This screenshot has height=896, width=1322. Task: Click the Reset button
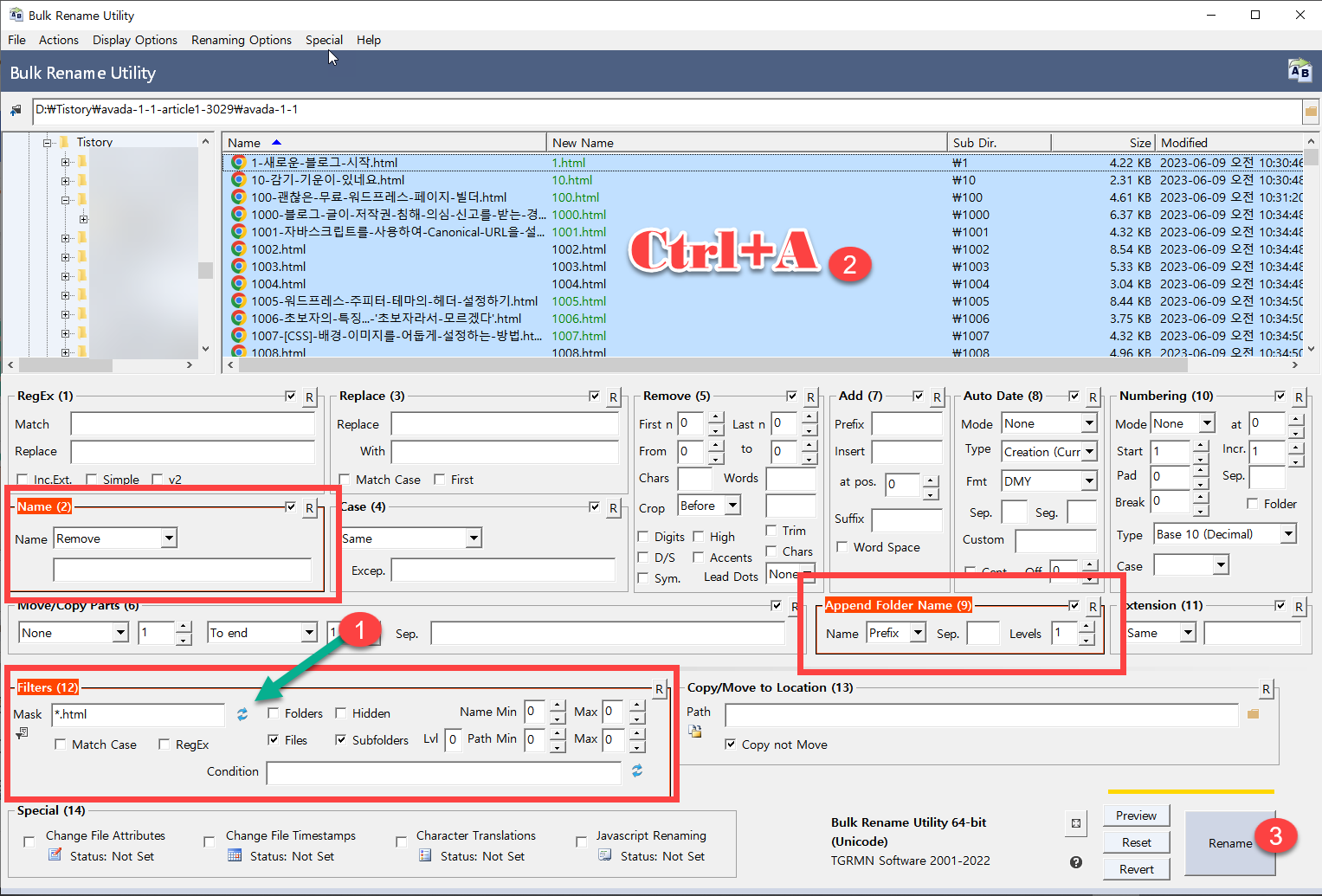pos(1136,842)
